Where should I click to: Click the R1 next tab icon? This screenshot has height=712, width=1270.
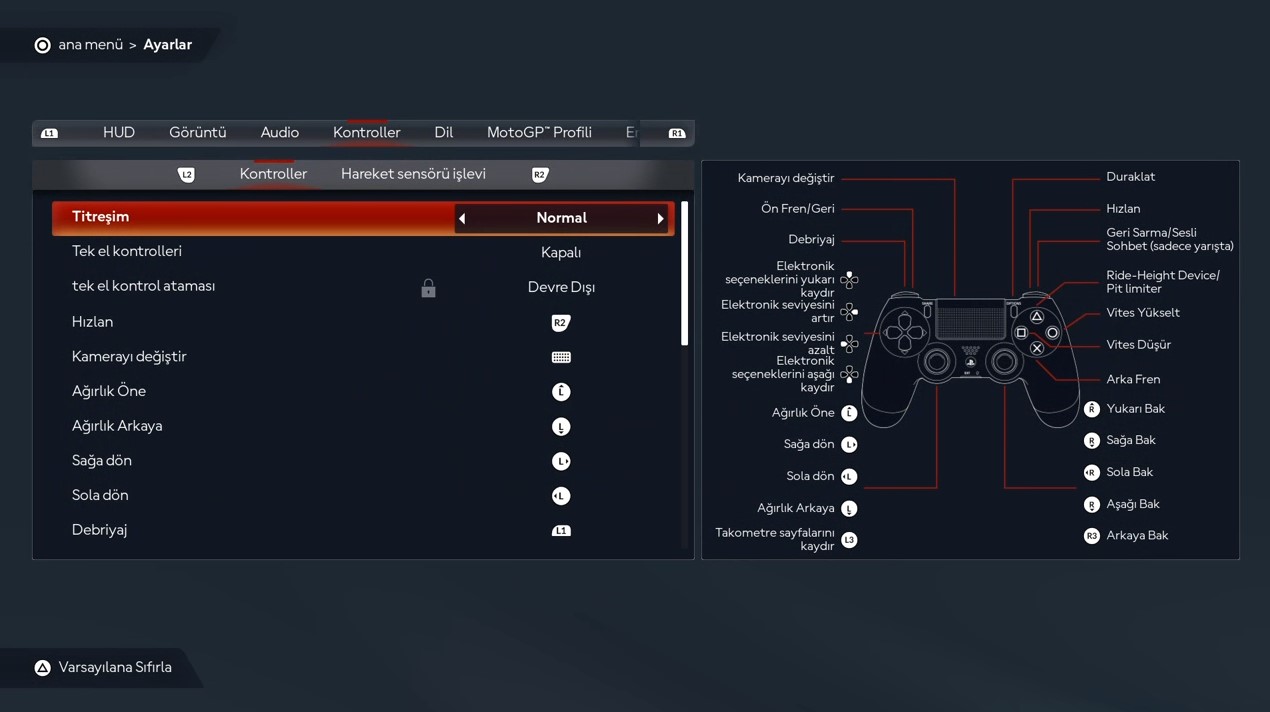point(677,133)
